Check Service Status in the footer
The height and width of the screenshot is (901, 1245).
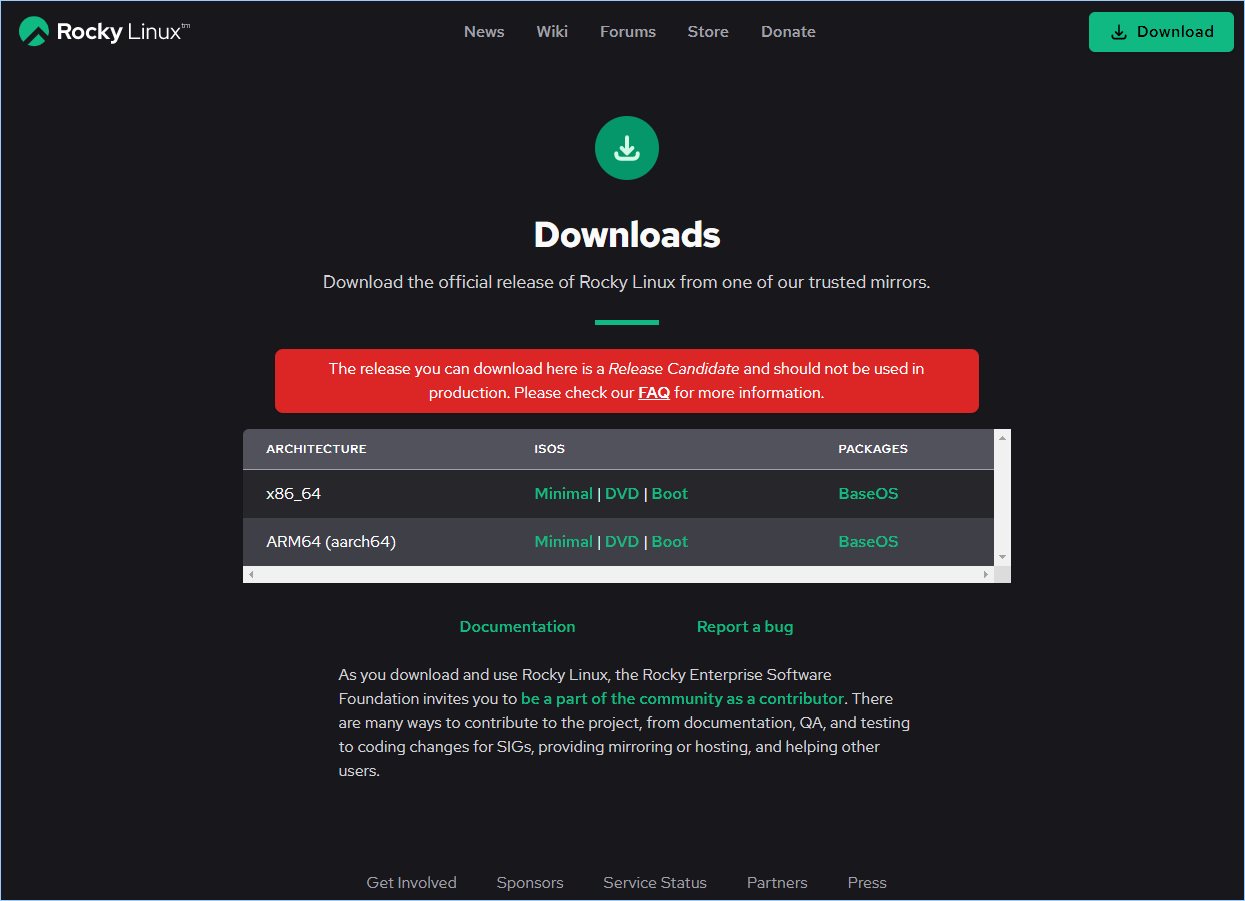coord(655,883)
